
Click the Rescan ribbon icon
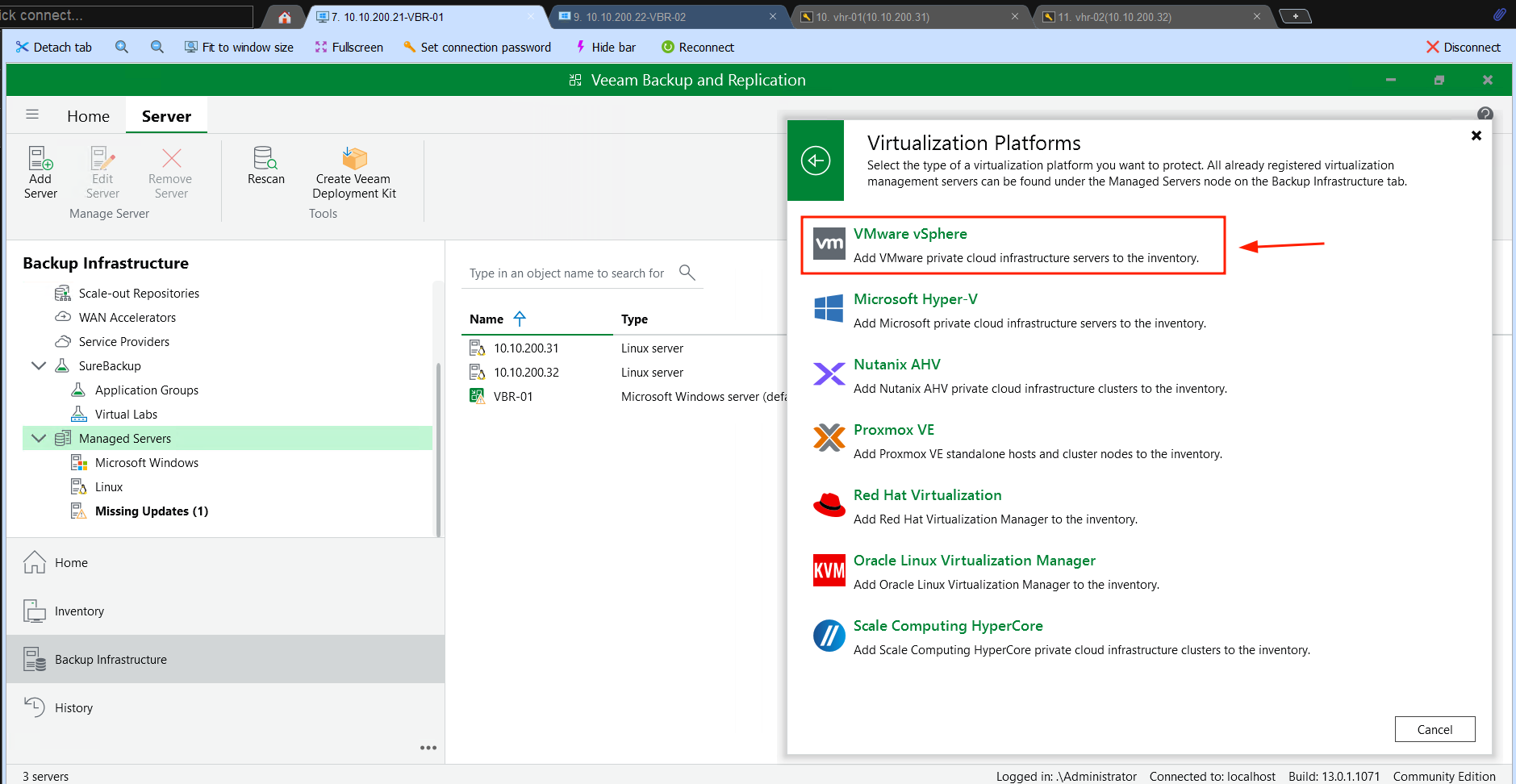pyautogui.click(x=265, y=158)
